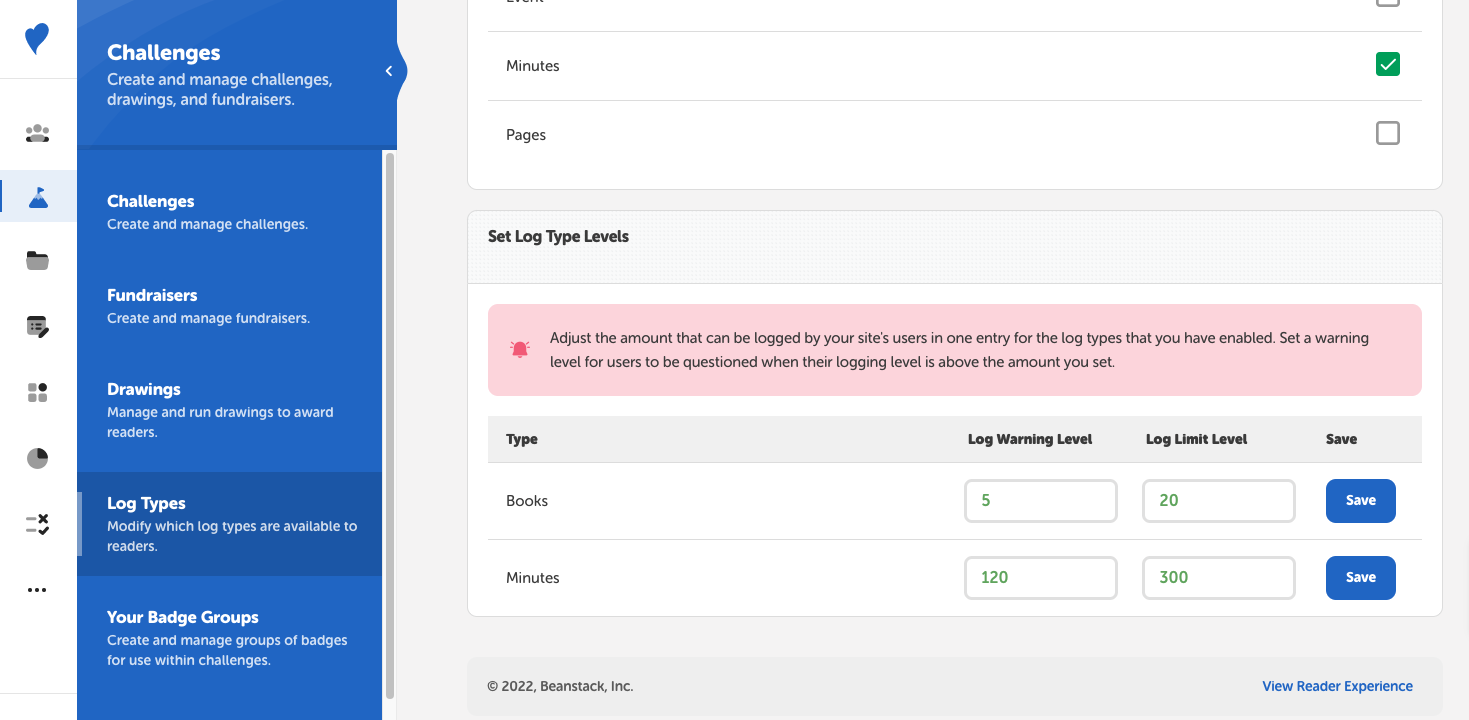This screenshot has width=1469, height=720.
Task: Open the View Reader Experience link
Action: pyautogui.click(x=1337, y=686)
